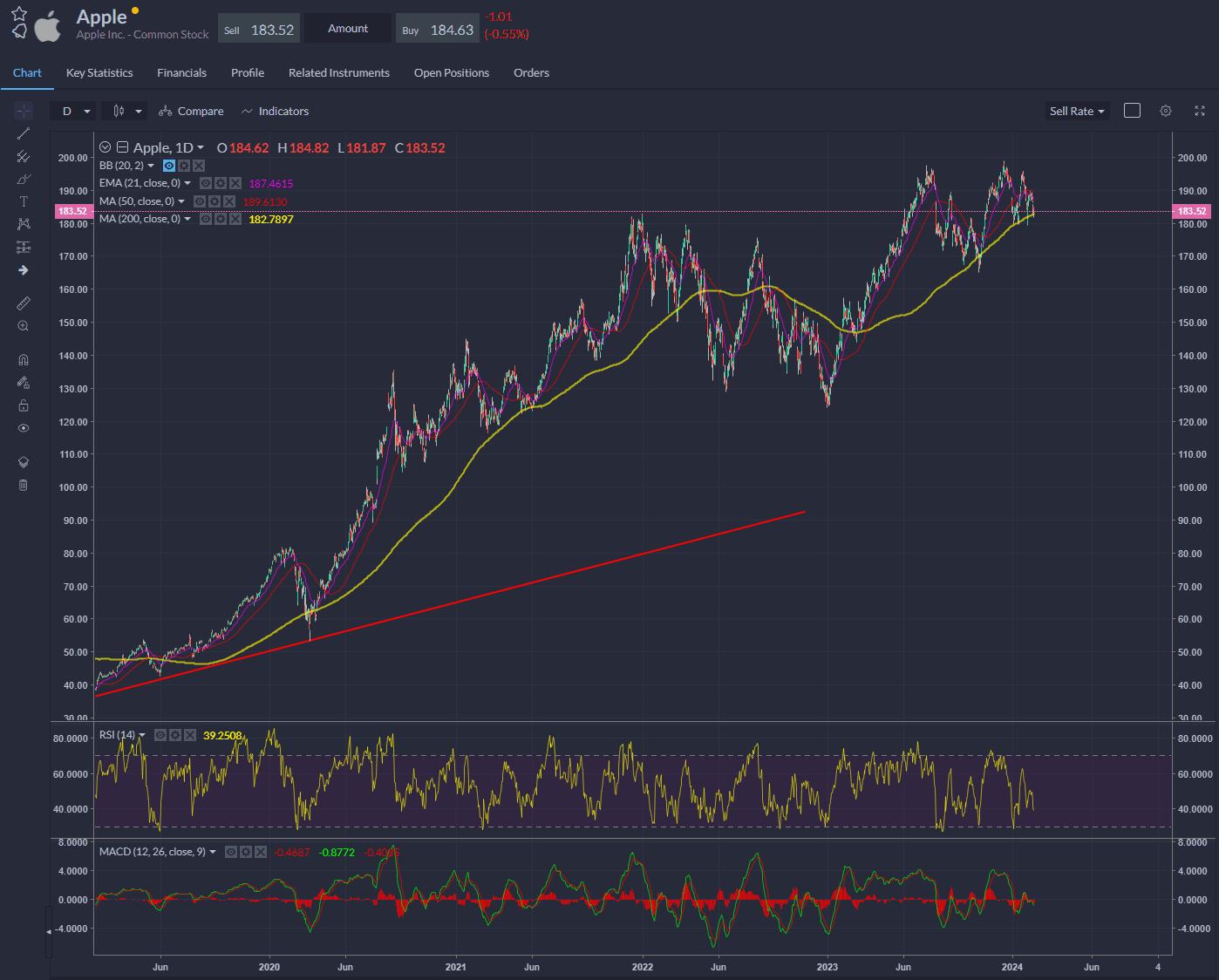Toggle magnet mode in the sidebar
This screenshot has width=1219, height=980.
[x=24, y=359]
